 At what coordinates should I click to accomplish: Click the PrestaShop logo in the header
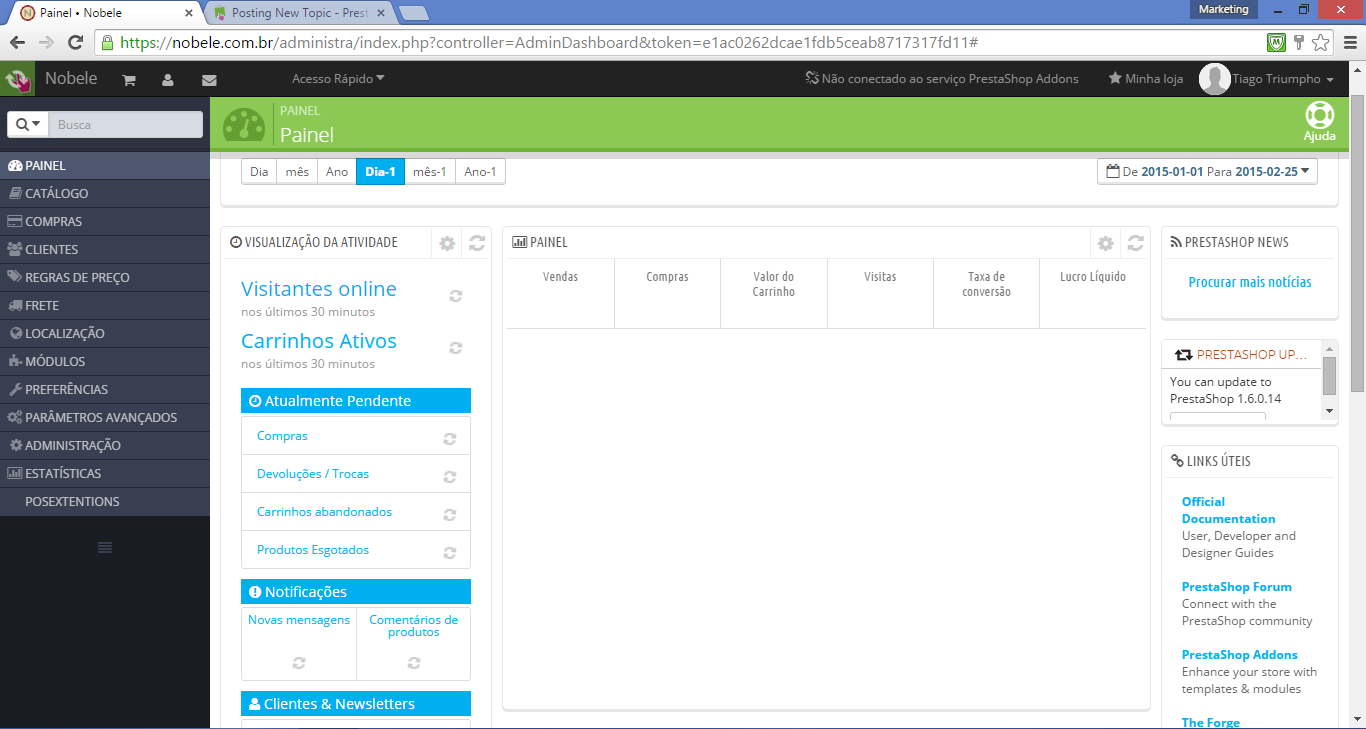[x=17, y=79]
